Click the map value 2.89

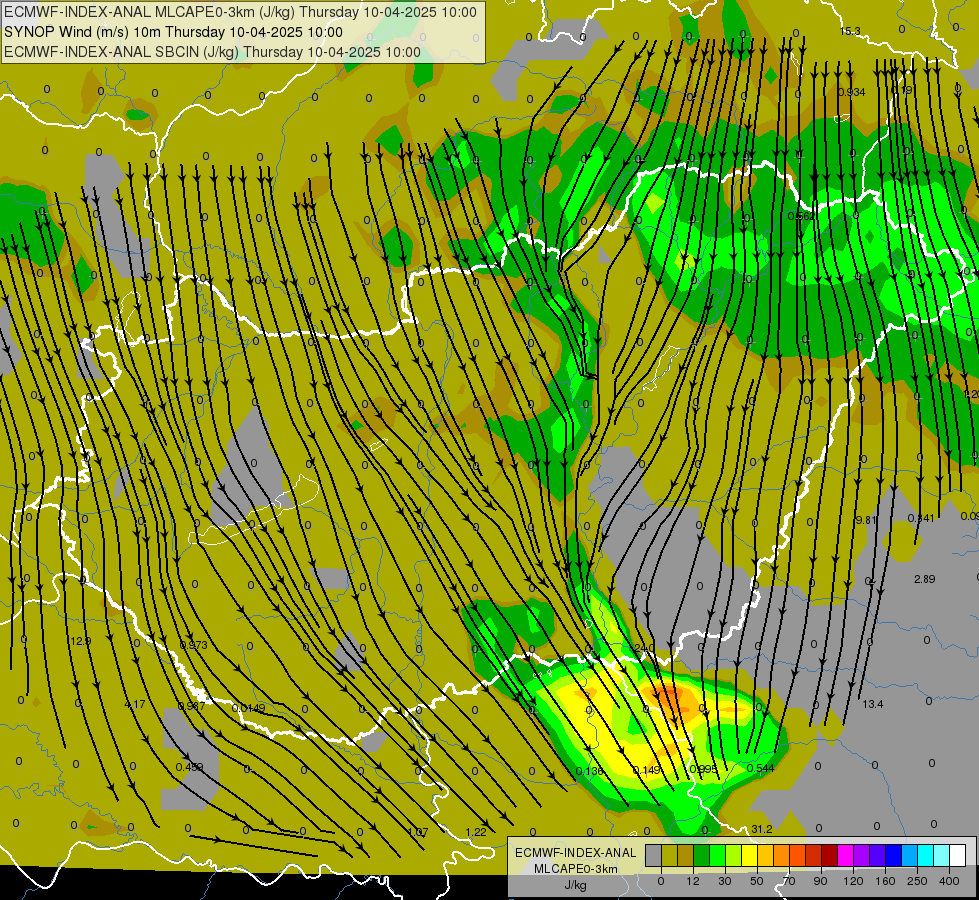[x=925, y=579]
